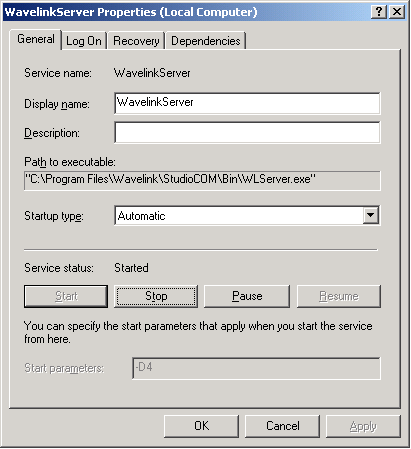Stop the WavelinkServer service
The image size is (411, 449).
pos(156,296)
